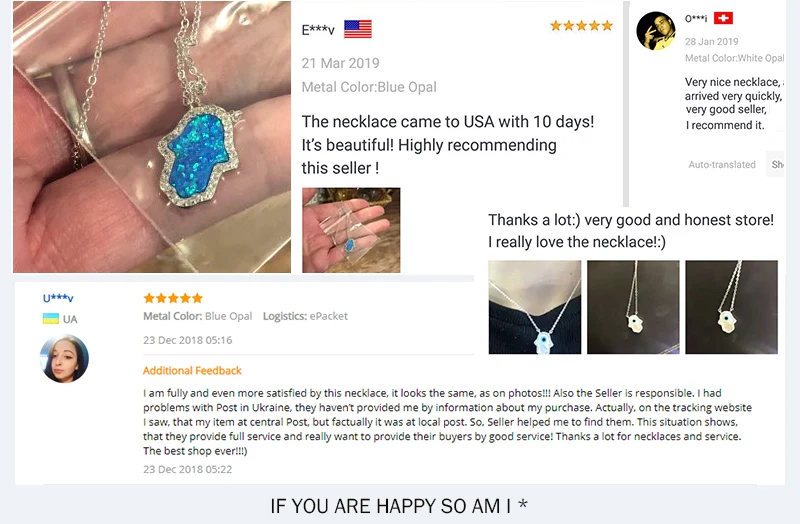Open the small hand-holding-necklace review thumbnail
This screenshot has height=524, width=800.
(351, 230)
